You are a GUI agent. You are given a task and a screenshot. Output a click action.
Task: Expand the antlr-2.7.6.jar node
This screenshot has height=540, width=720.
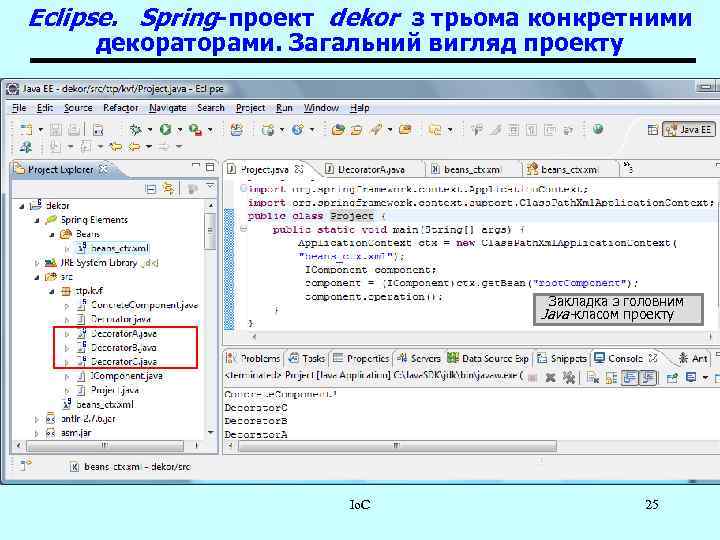pos(37,419)
